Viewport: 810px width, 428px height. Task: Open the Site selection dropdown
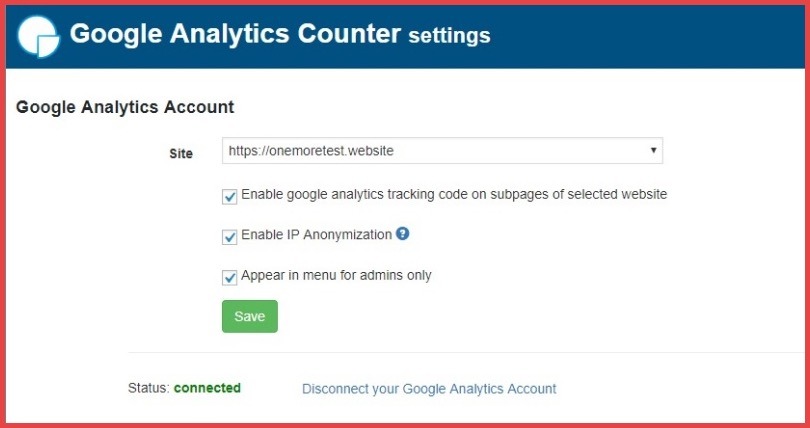pos(442,151)
